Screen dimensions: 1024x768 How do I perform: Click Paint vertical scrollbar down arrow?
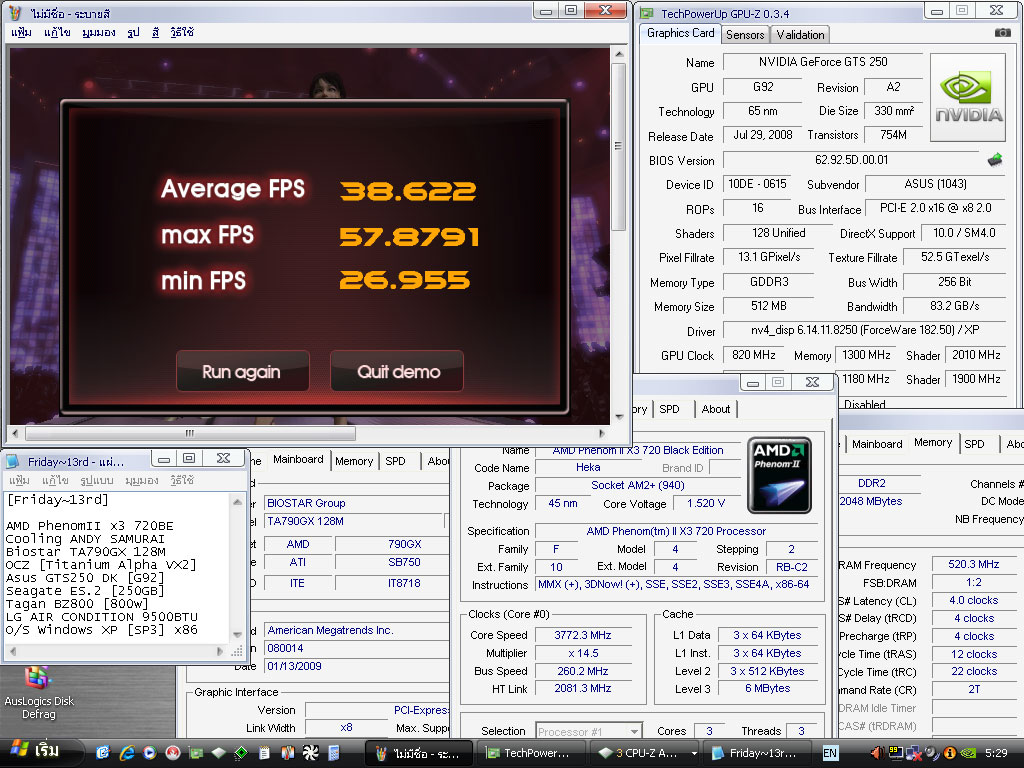tap(619, 417)
